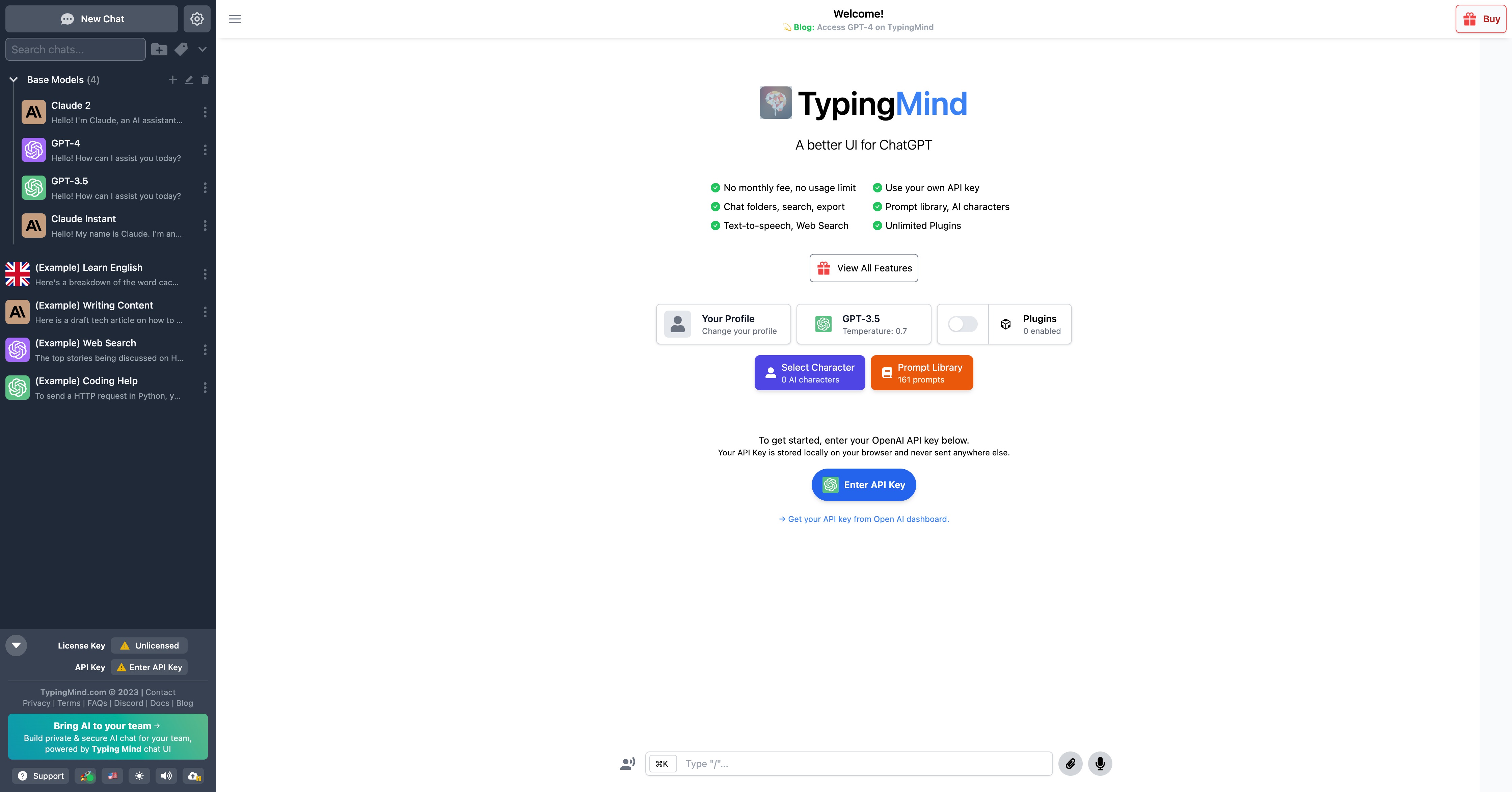The image size is (1512, 792).
Task: Click the Search chats input field
Action: [x=75, y=49]
